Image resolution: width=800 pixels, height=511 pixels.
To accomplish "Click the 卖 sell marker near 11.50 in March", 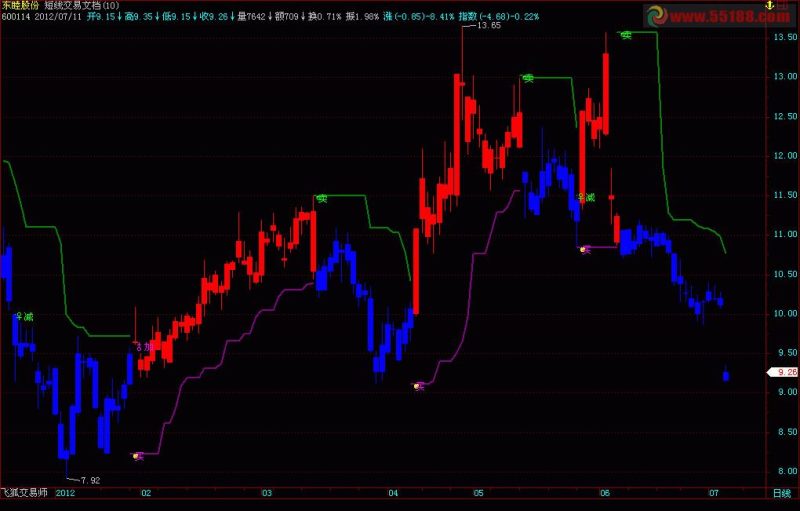I will [x=321, y=198].
